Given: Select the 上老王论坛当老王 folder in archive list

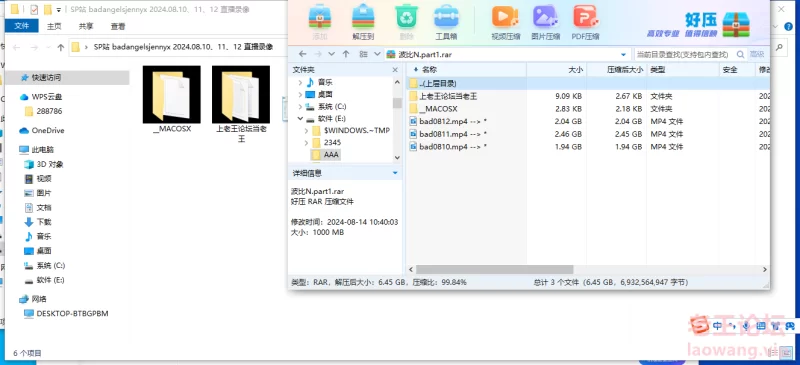Looking at the screenshot, I should 588,96.
